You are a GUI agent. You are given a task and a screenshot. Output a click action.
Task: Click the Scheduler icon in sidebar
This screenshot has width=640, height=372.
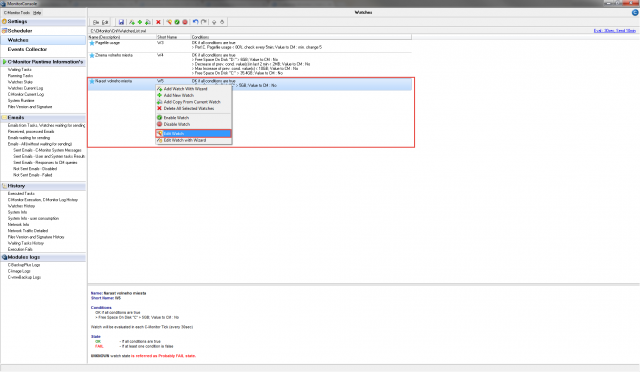coord(4,31)
